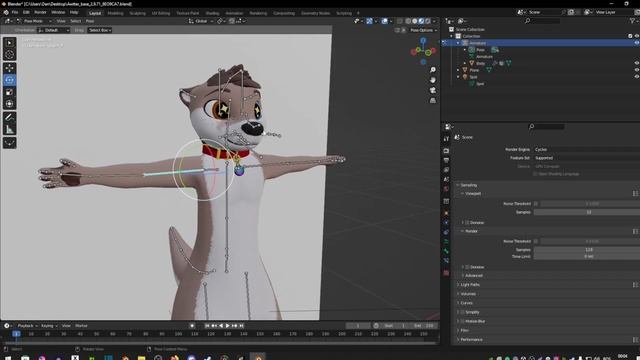This screenshot has height=360, width=640.
Task: Switch perspective/orthographic grid icon
Action: point(433,100)
